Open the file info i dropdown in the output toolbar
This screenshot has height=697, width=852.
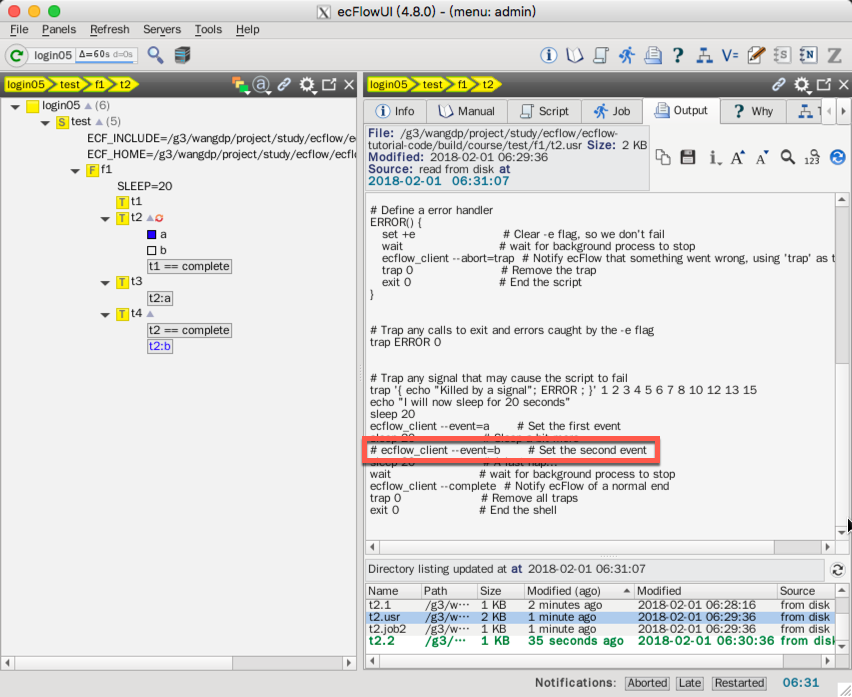713,158
